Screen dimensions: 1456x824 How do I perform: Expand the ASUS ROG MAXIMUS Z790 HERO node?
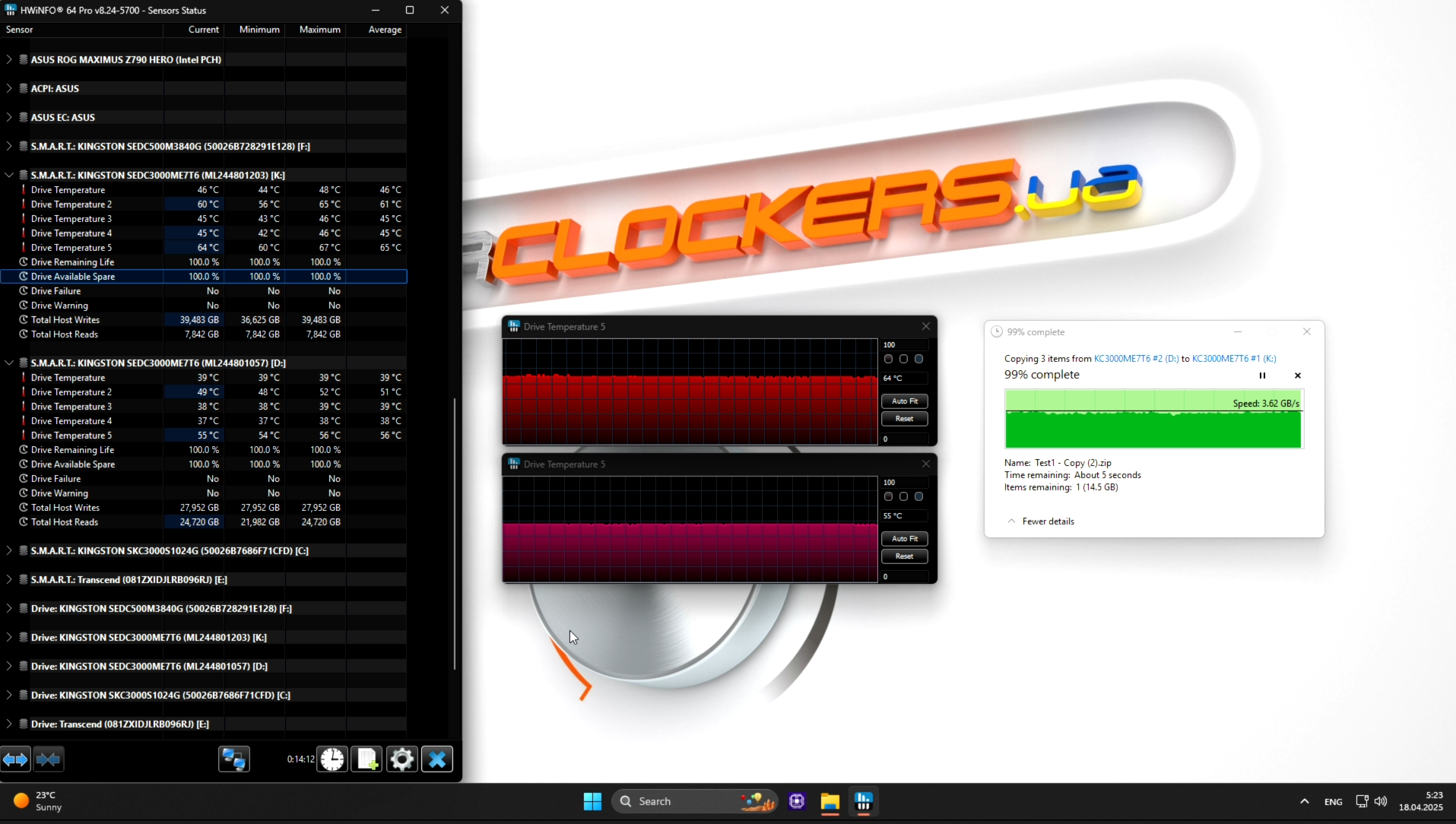click(x=9, y=59)
